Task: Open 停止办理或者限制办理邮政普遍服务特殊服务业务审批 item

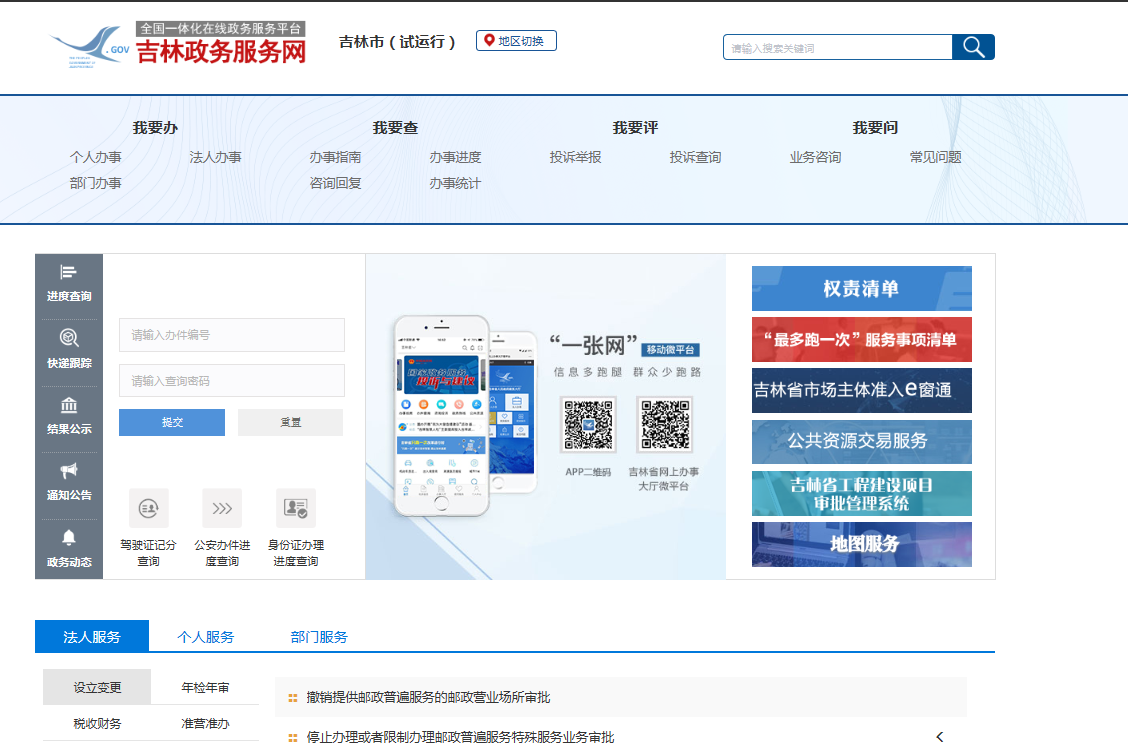Action: 460,737
